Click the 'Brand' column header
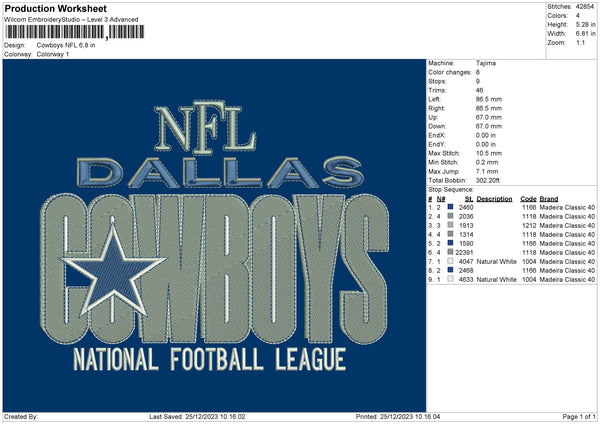 pyautogui.click(x=549, y=199)
